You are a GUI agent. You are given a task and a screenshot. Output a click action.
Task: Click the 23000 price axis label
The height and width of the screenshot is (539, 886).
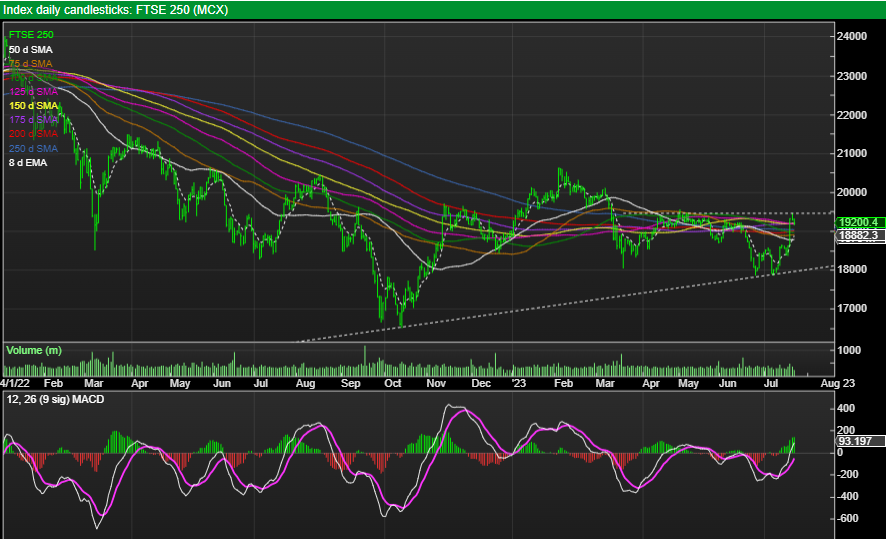coord(852,76)
